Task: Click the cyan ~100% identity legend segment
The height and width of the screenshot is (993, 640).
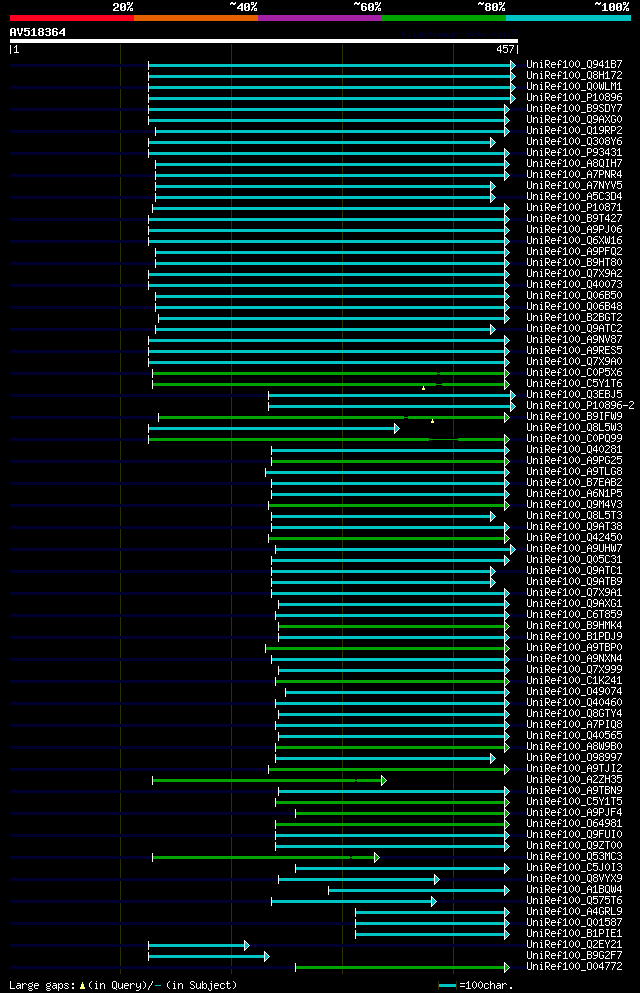Action: click(568, 18)
